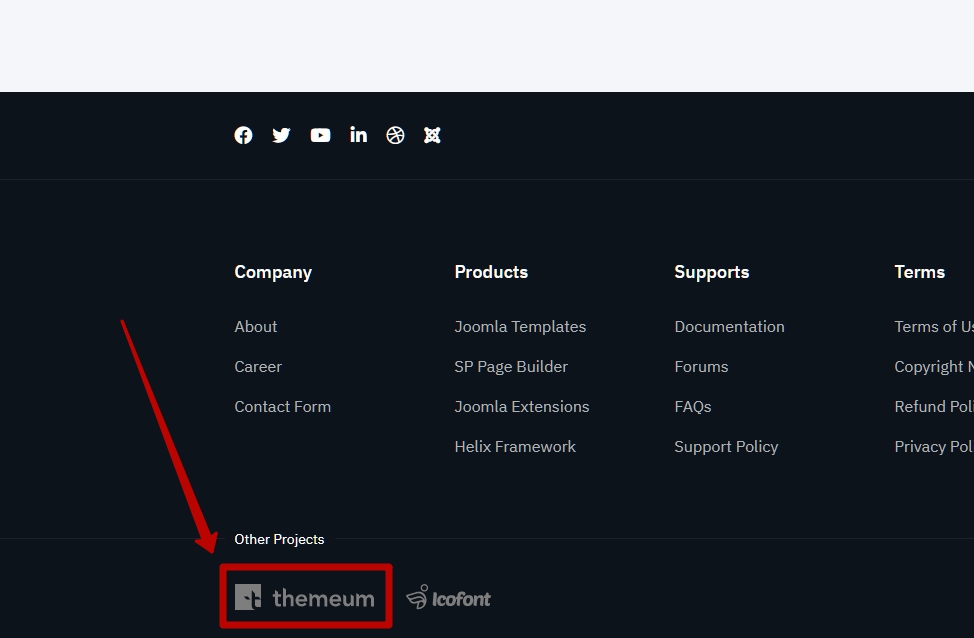
Task: Open the Career link
Action: (258, 367)
